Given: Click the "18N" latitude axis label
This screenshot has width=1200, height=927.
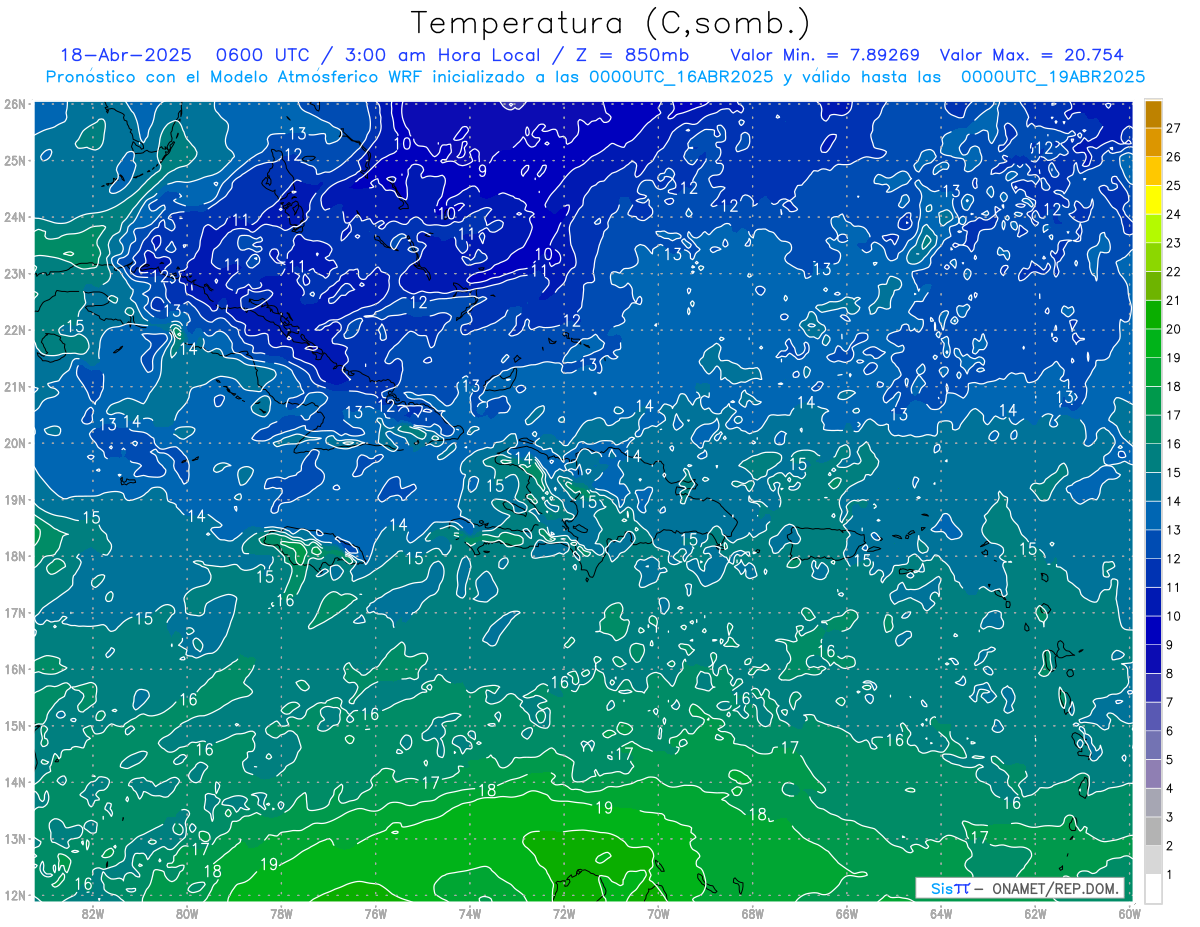Looking at the screenshot, I should (15, 556).
